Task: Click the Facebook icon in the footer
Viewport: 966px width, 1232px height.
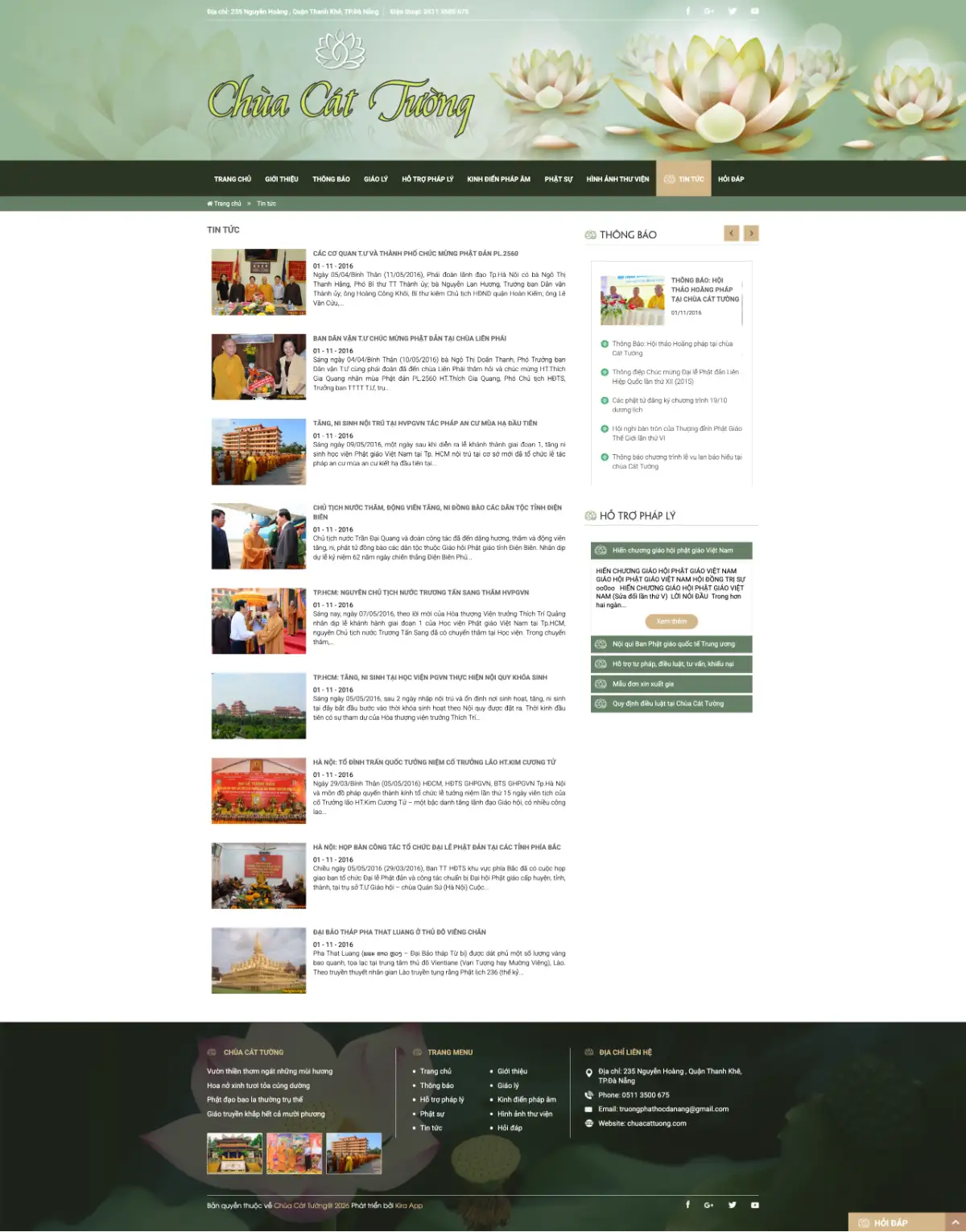Action: coord(687,1205)
